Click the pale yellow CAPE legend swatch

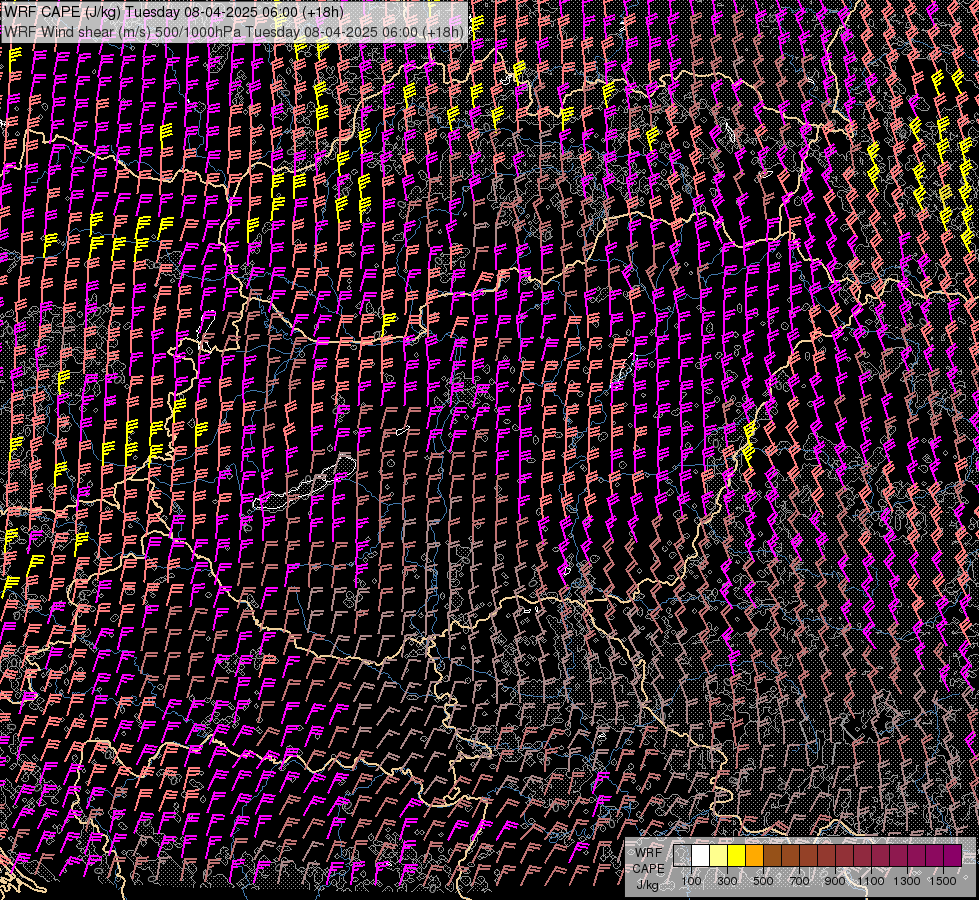click(719, 856)
